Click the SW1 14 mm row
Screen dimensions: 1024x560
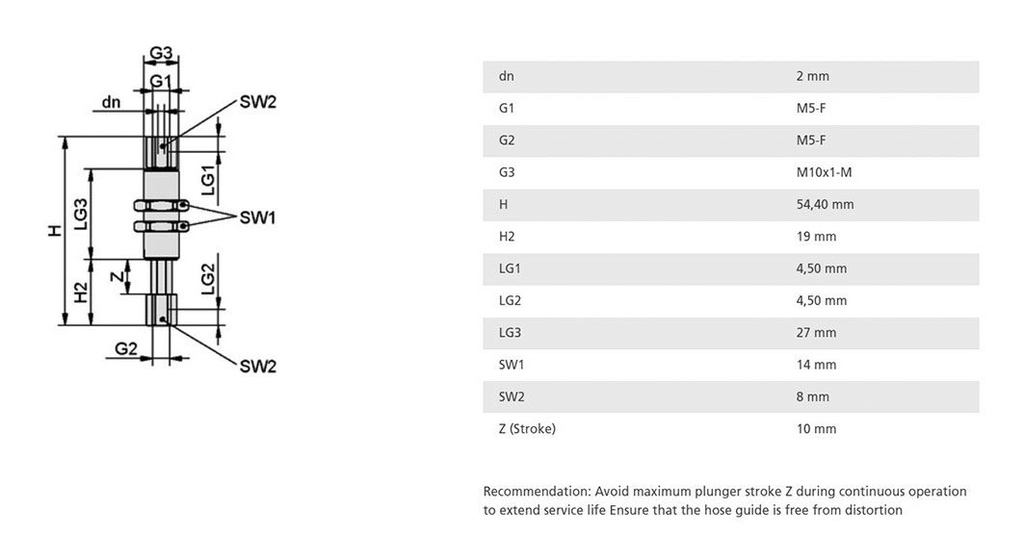click(x=731, y=365)
